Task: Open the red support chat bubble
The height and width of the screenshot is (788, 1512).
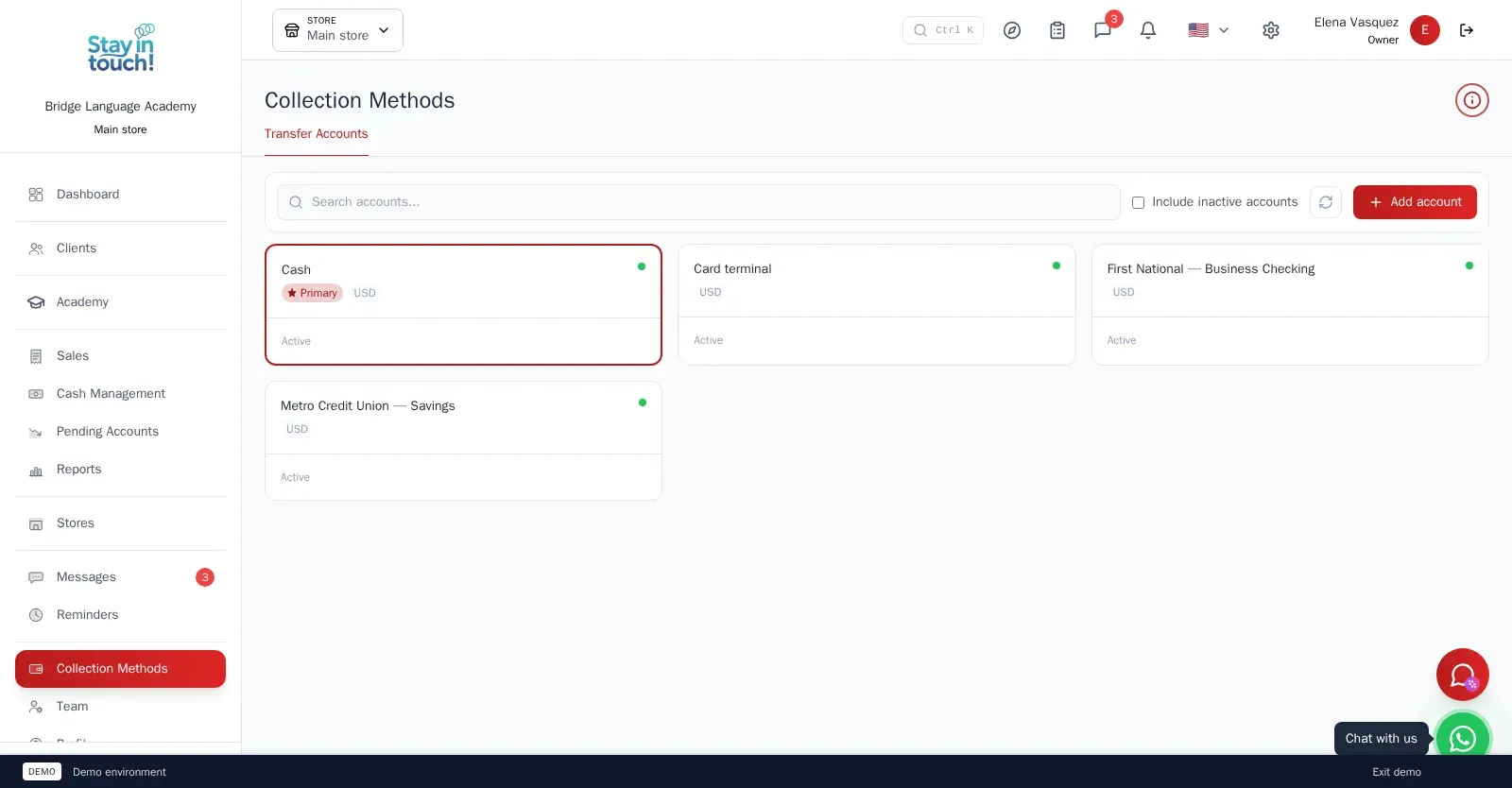Action: click(1463, 675)
